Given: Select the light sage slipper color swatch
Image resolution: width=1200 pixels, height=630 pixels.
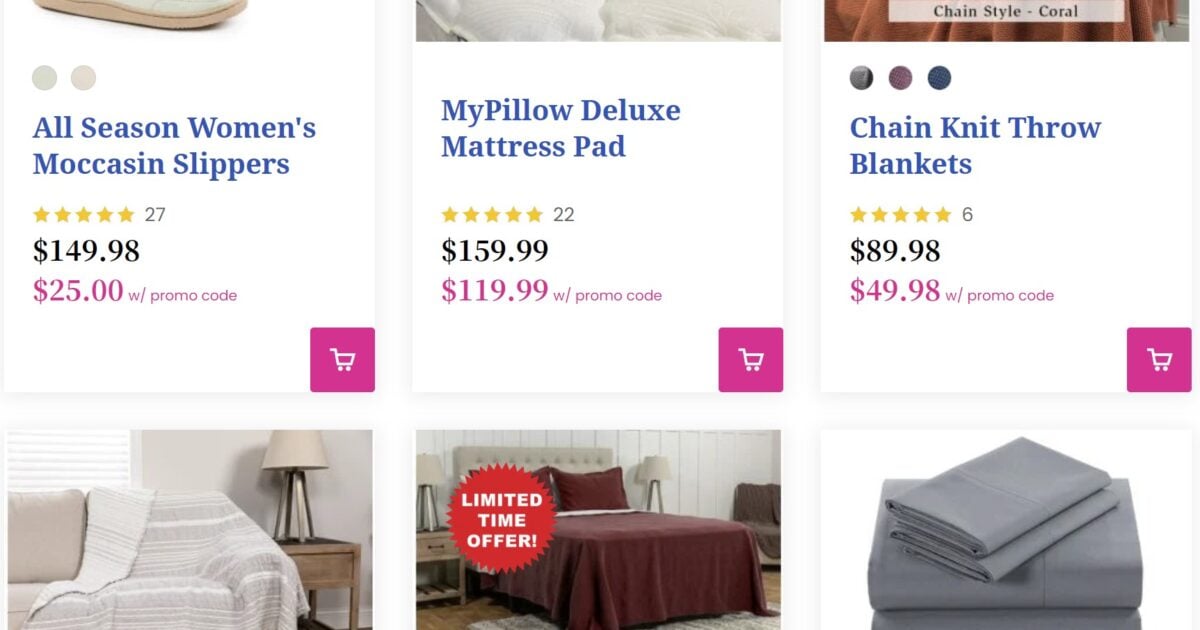Looking at the screenshot, I should point(45,78).
